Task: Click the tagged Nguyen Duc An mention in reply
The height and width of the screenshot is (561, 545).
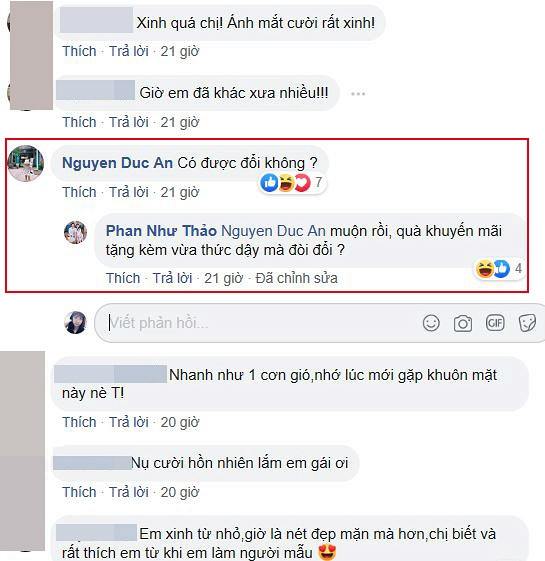Action: pyautogui.click(x=273, y=231)
